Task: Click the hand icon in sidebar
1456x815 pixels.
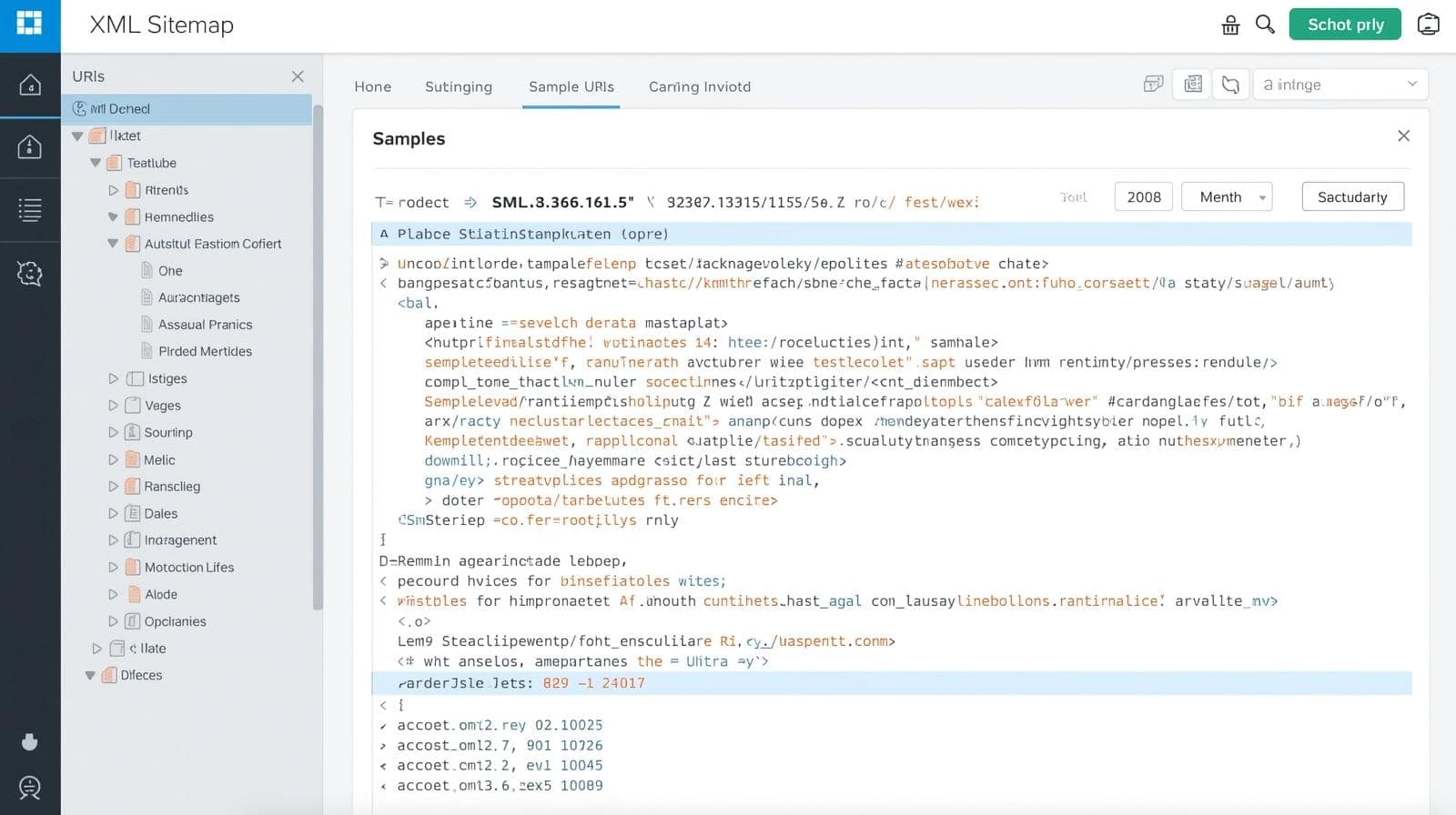Action: tap(30, 741)
